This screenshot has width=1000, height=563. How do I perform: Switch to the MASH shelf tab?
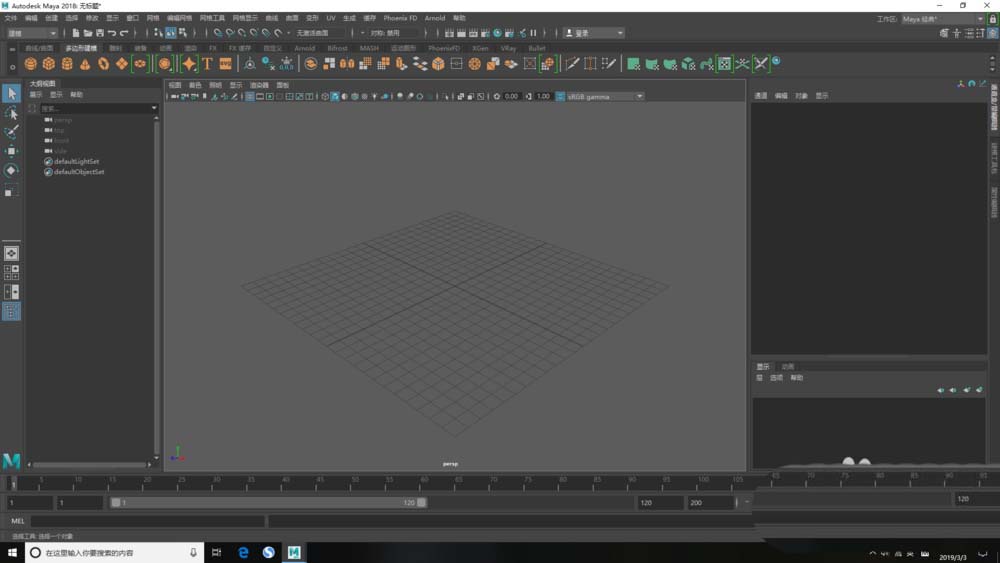[x=369, y=48]
